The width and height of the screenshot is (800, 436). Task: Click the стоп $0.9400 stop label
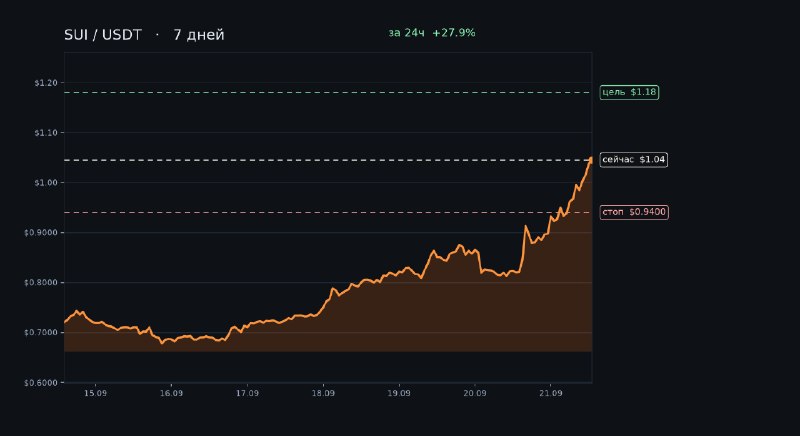tap(634, 212)
